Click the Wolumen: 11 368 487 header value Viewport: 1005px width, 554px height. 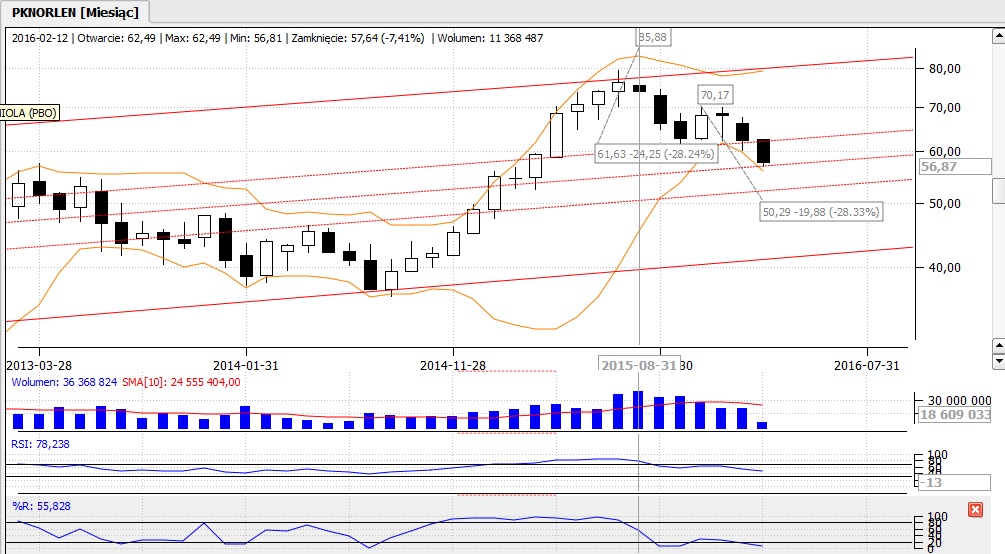coord(490,38)
